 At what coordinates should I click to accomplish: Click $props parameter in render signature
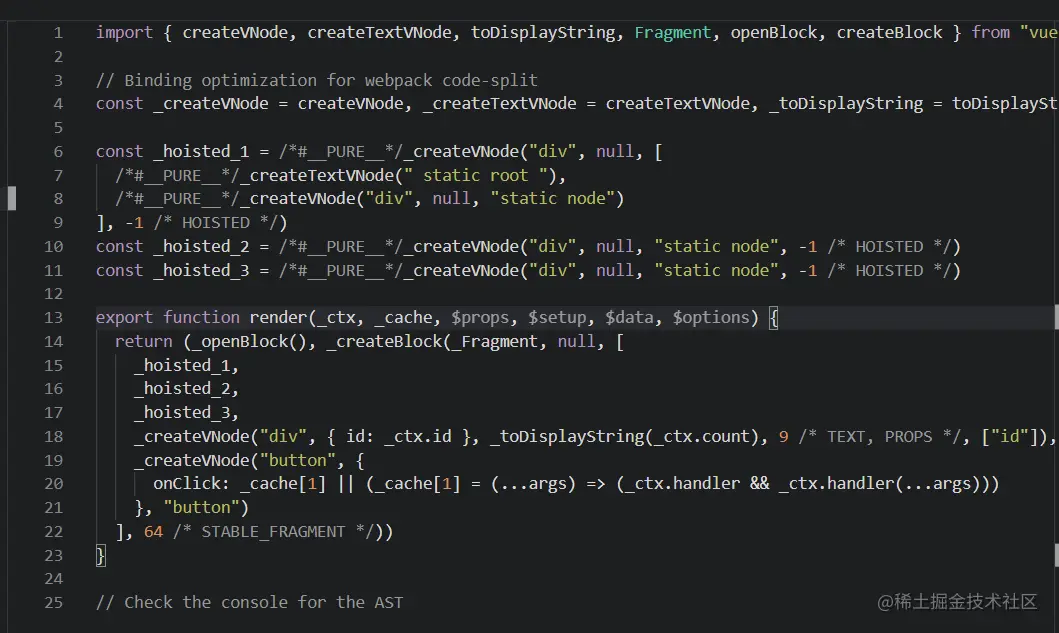[x=480, y=318]
